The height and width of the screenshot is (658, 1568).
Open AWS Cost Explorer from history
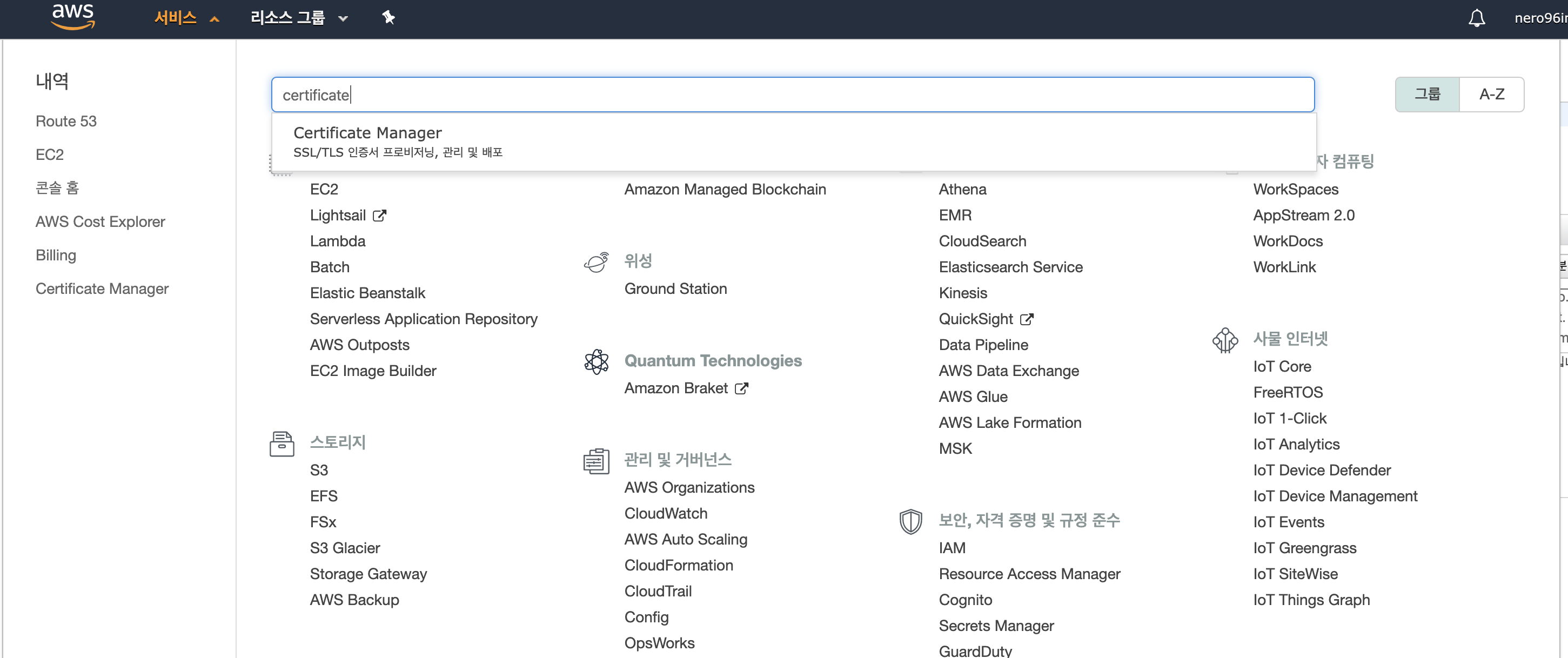100,221
